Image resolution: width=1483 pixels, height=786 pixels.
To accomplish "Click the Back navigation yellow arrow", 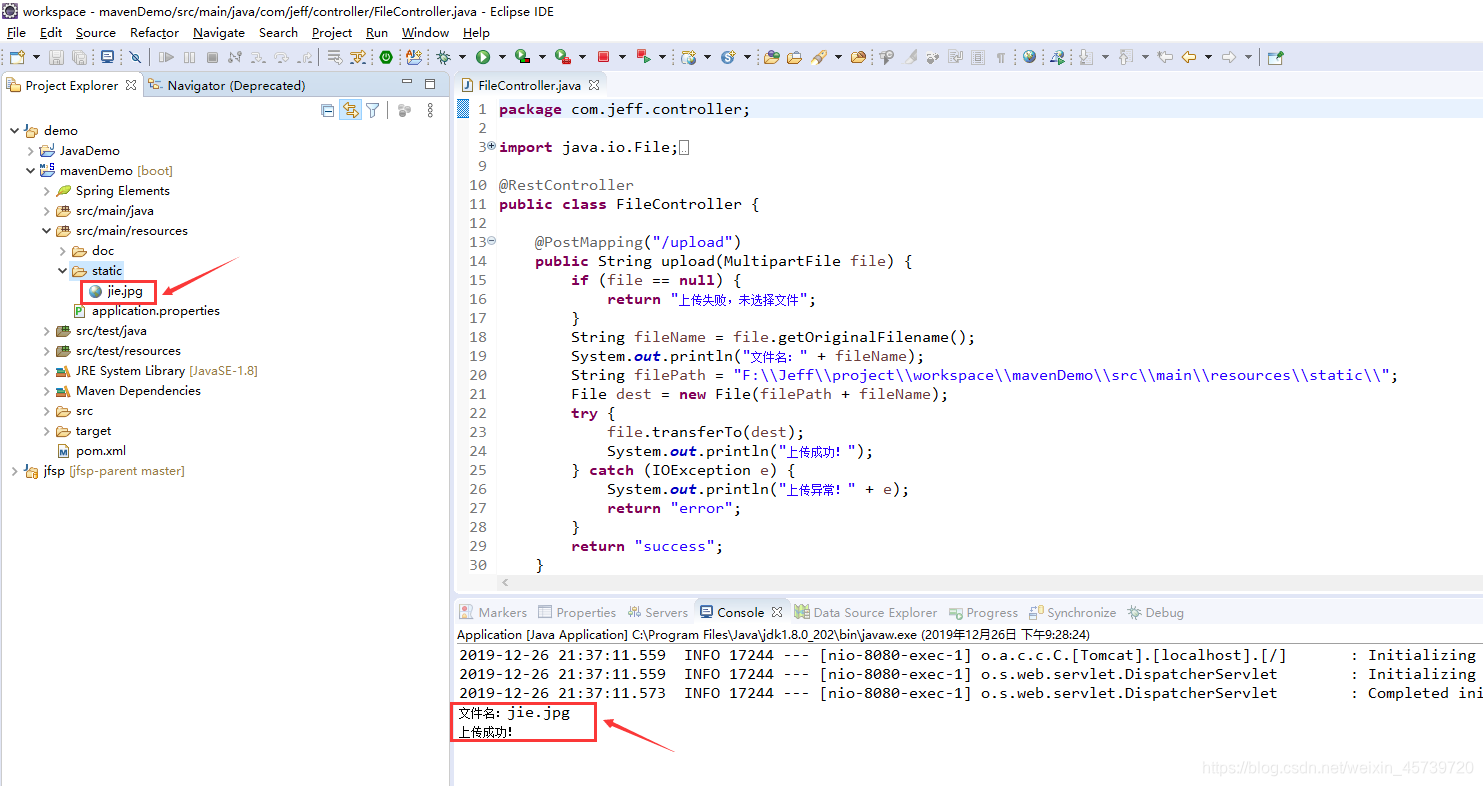I will click(x=1188, y=57).
